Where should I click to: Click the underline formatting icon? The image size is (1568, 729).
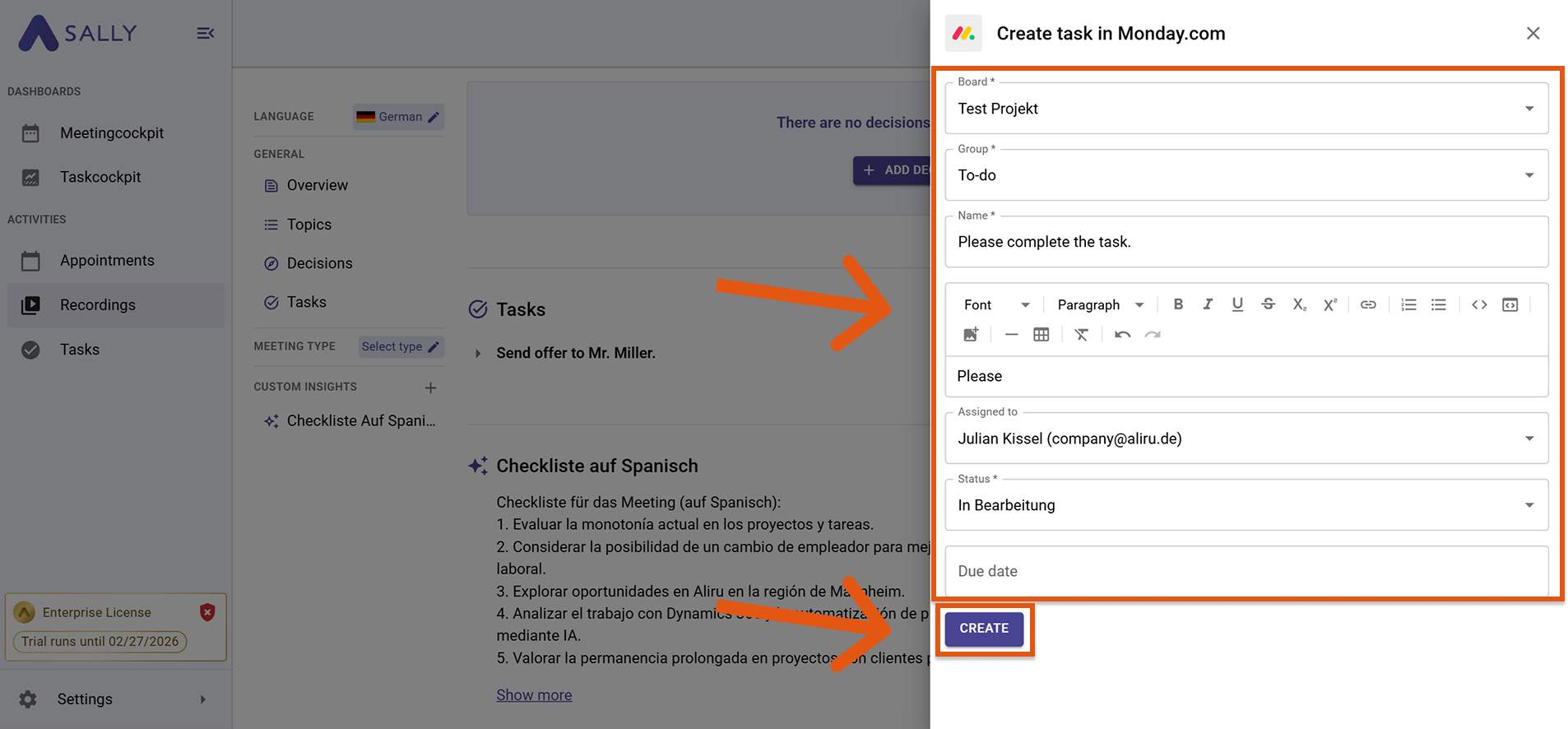point(1237,304)
